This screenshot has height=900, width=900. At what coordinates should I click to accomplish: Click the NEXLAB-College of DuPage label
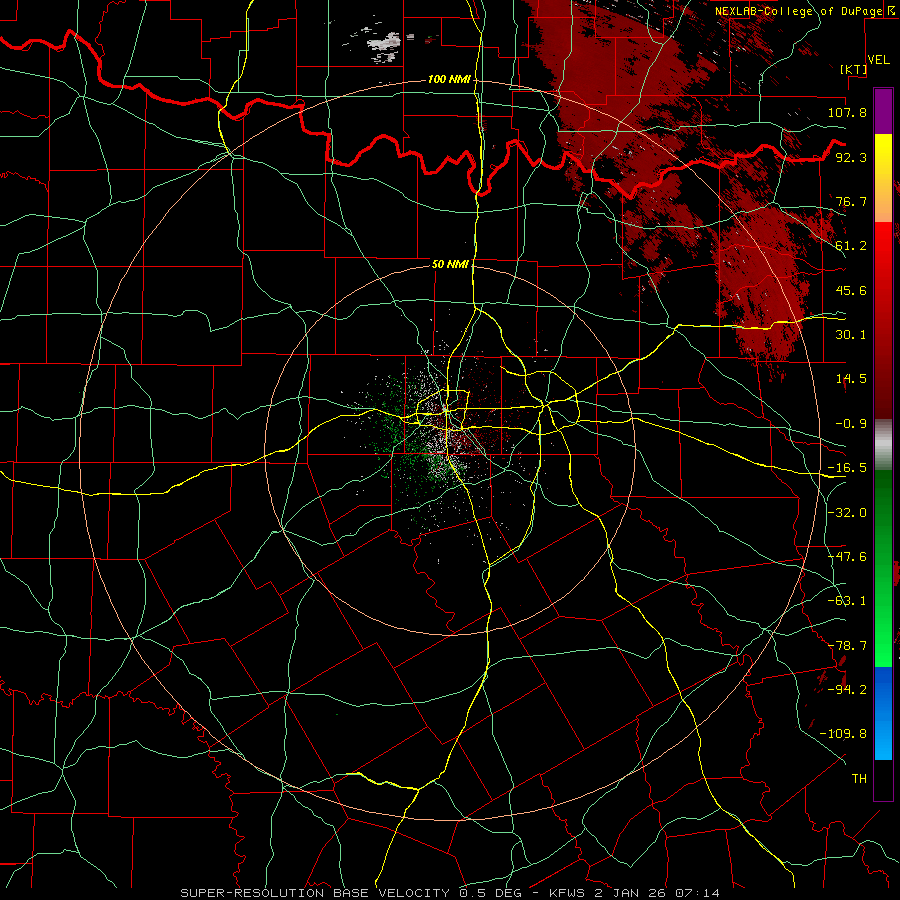pyautogui.click(x=798, y=11)
